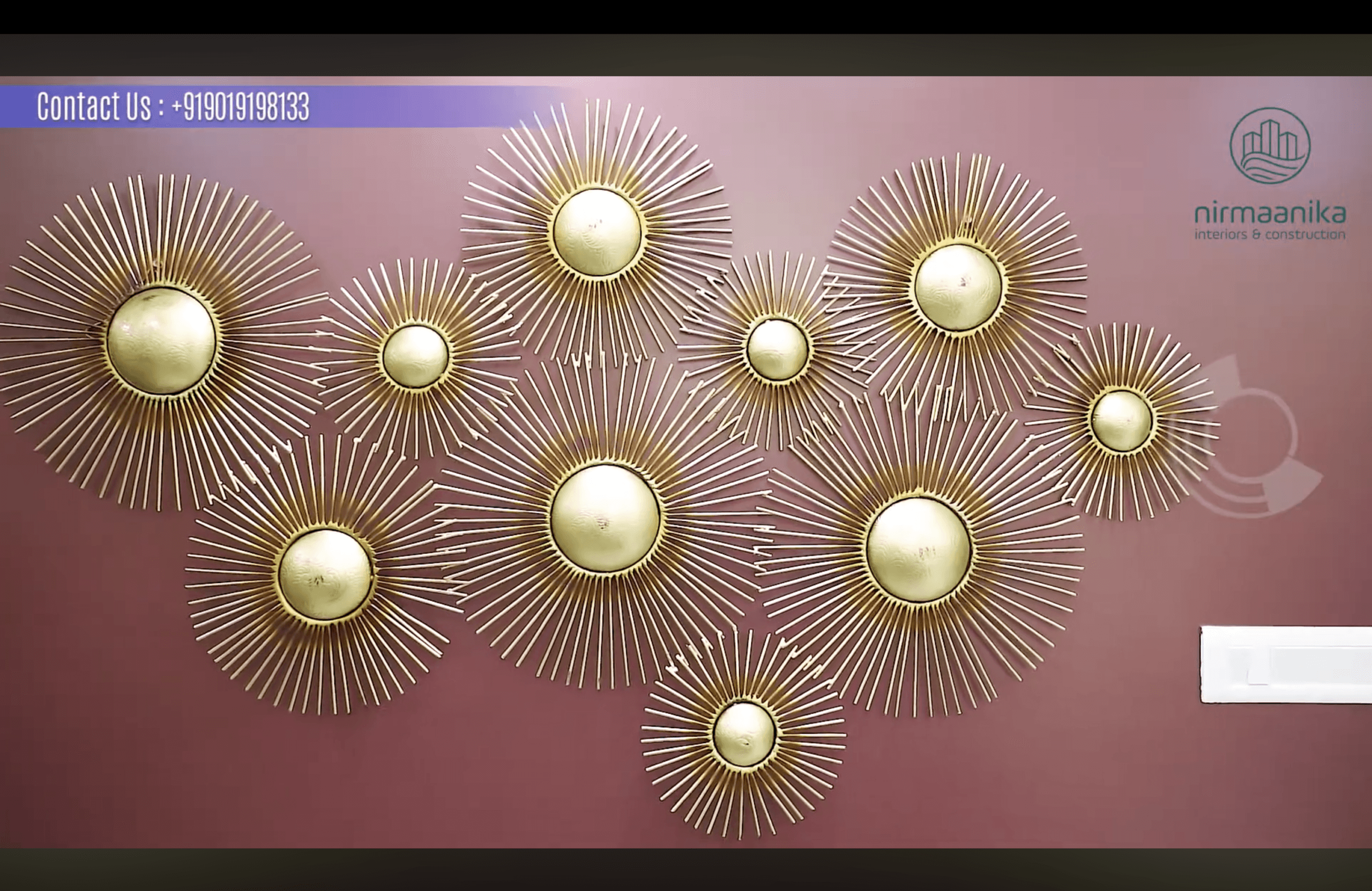Click the white switch plate on the wall
The height and width of the screenshot is (891, 1372).
coord(1286,665)
